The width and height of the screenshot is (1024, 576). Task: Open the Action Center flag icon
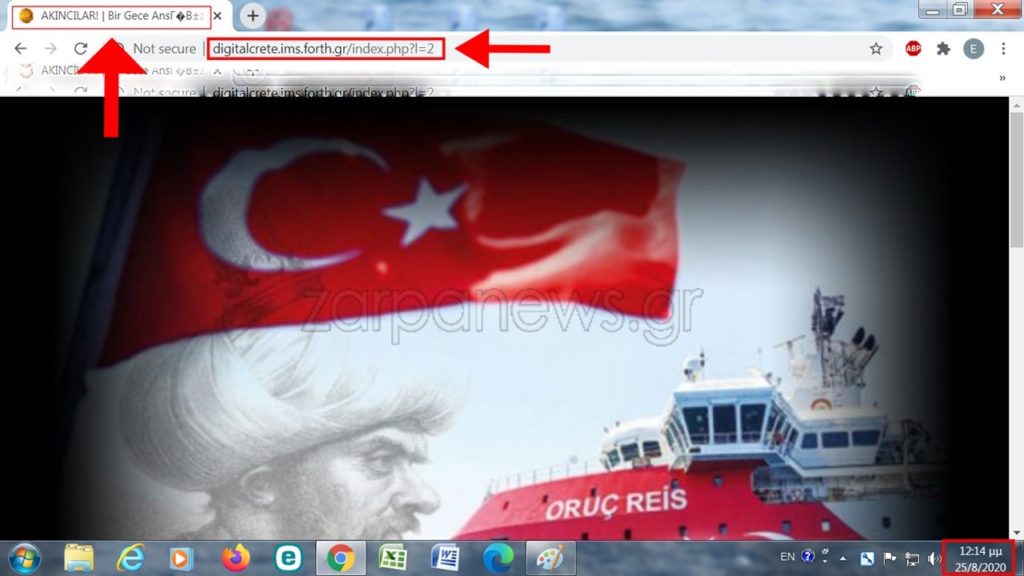889,558
